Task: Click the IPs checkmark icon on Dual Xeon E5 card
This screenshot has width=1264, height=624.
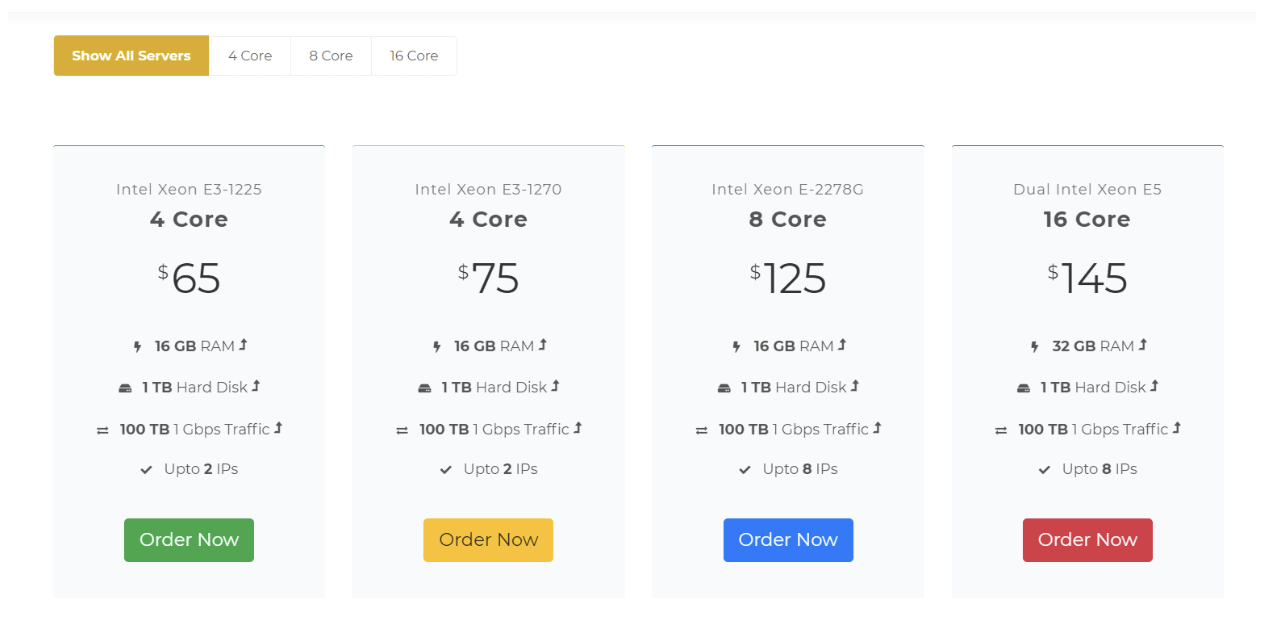Action: (1044, 470)
